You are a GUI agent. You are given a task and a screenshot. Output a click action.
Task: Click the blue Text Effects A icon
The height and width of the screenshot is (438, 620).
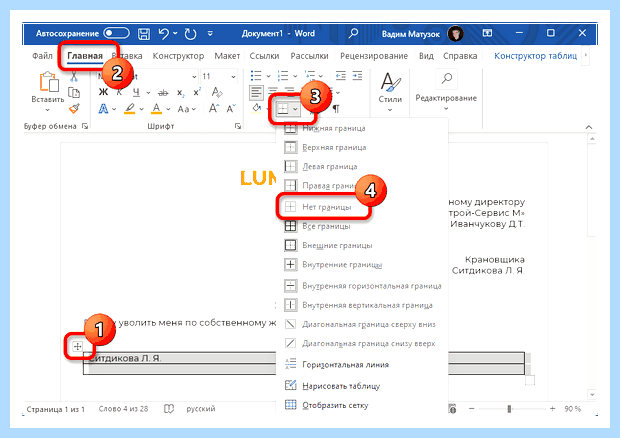coord(104,108)
